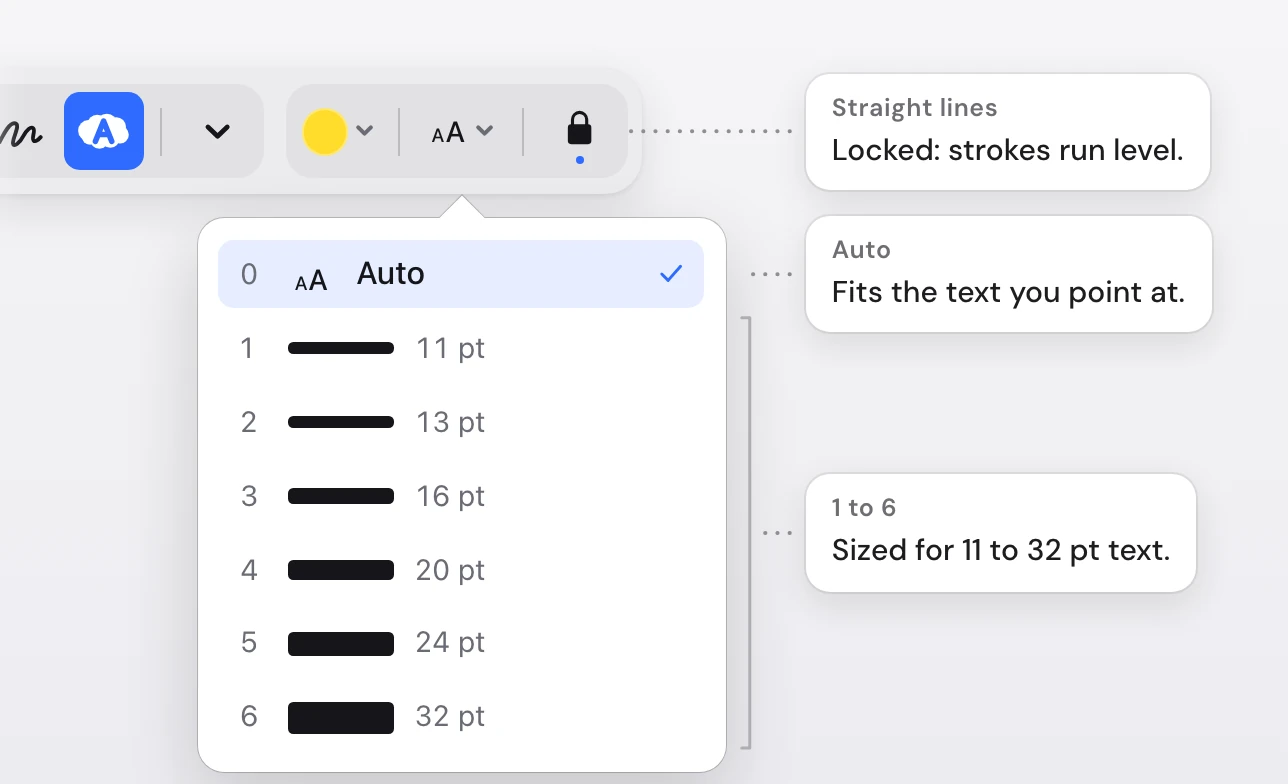Collapse the size menu via AA chevron

[x=485, y=131]
